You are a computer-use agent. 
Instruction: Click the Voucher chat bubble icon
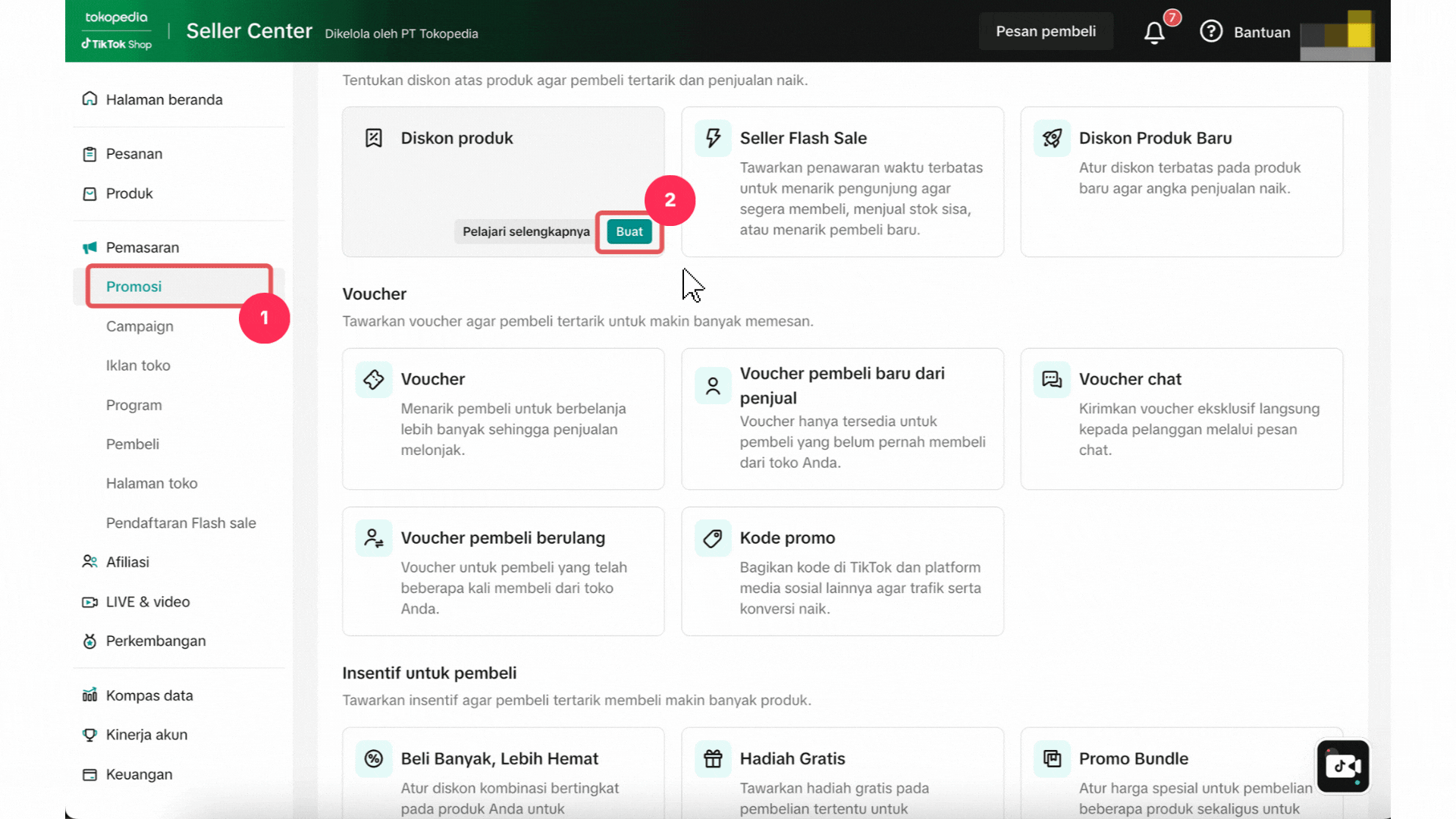click(x=1052, y=379)
